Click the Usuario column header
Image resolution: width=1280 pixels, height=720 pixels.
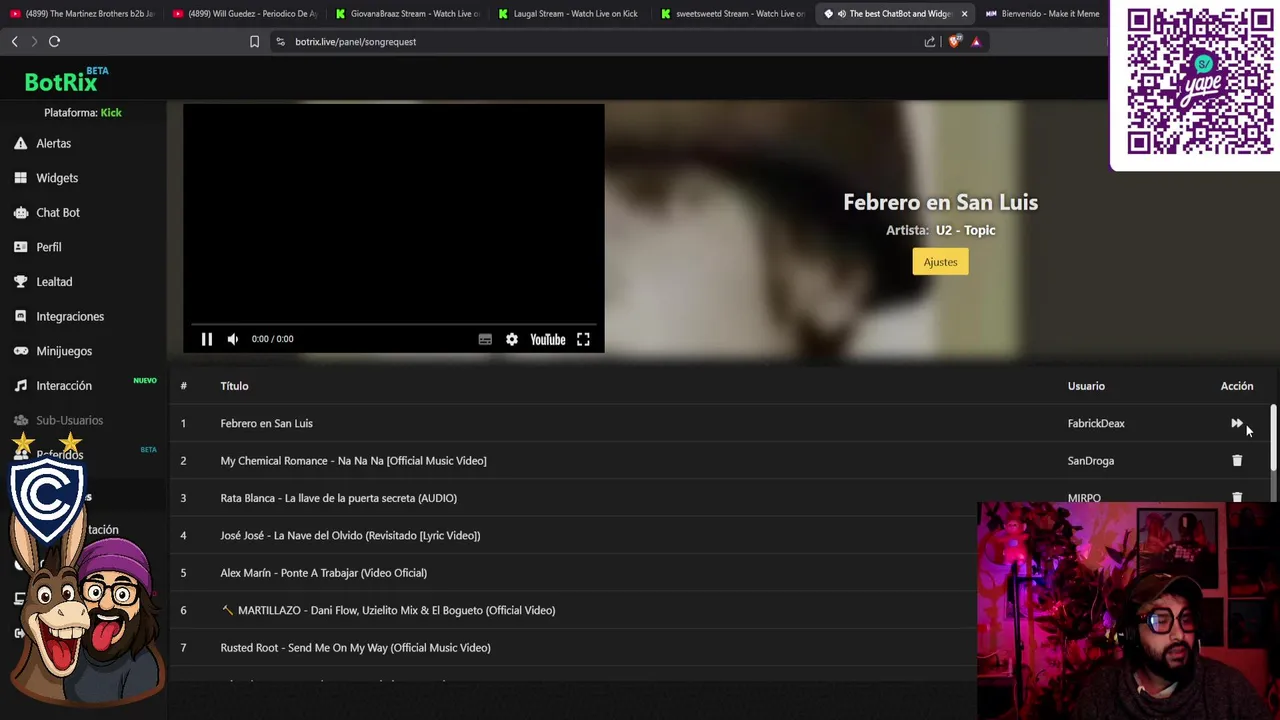pos(1086,386)
